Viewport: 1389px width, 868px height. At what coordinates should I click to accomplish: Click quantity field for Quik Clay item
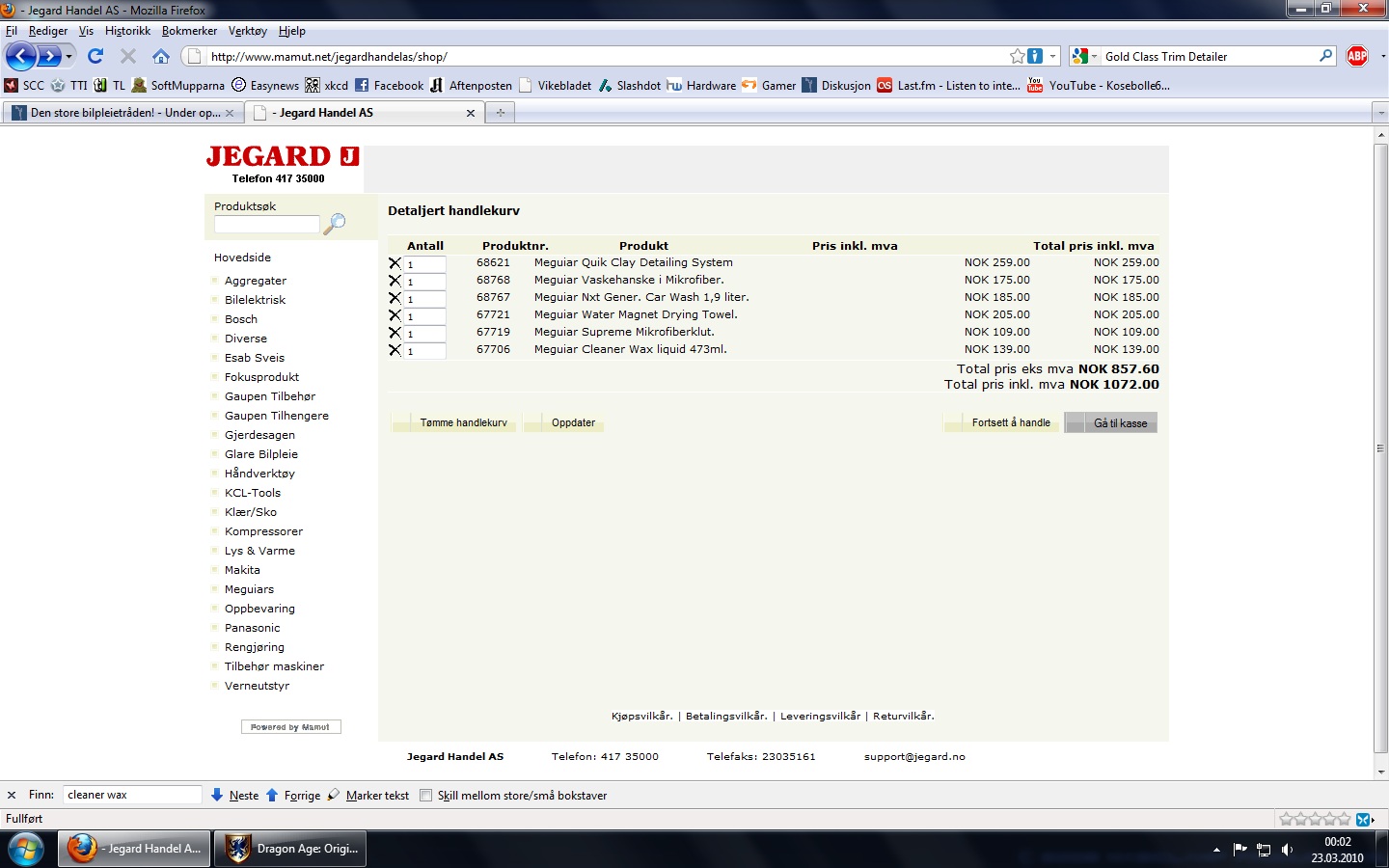click(x=424, y=263)
